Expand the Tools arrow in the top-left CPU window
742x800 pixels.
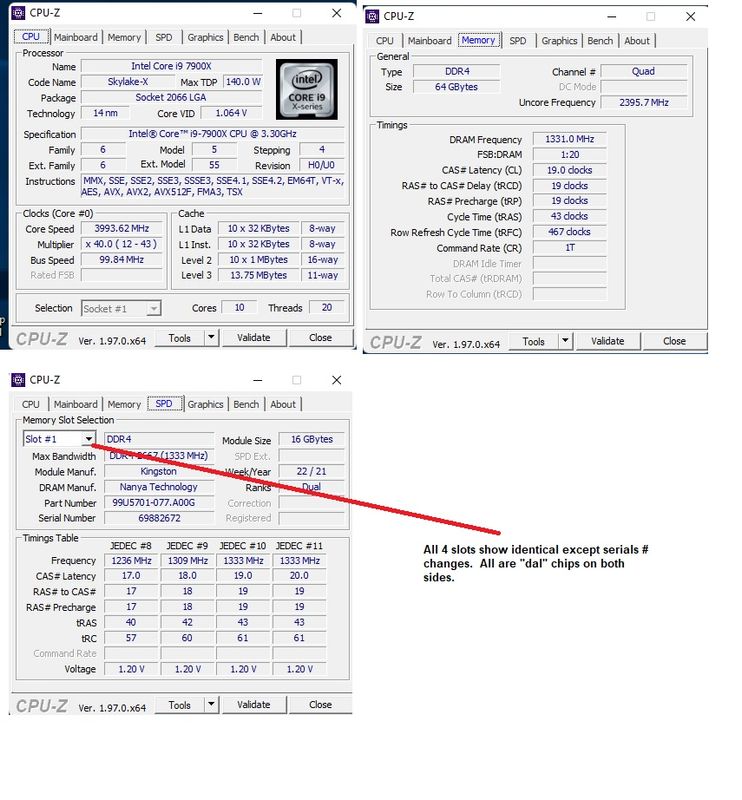211,337
